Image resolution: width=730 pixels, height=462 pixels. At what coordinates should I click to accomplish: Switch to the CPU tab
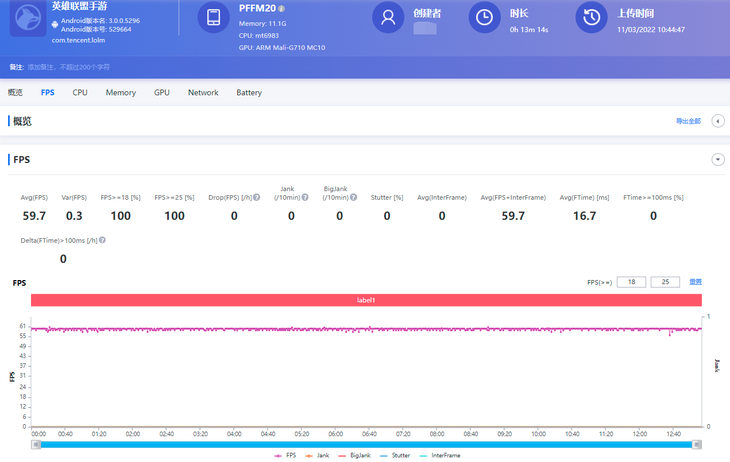point(80,93)
